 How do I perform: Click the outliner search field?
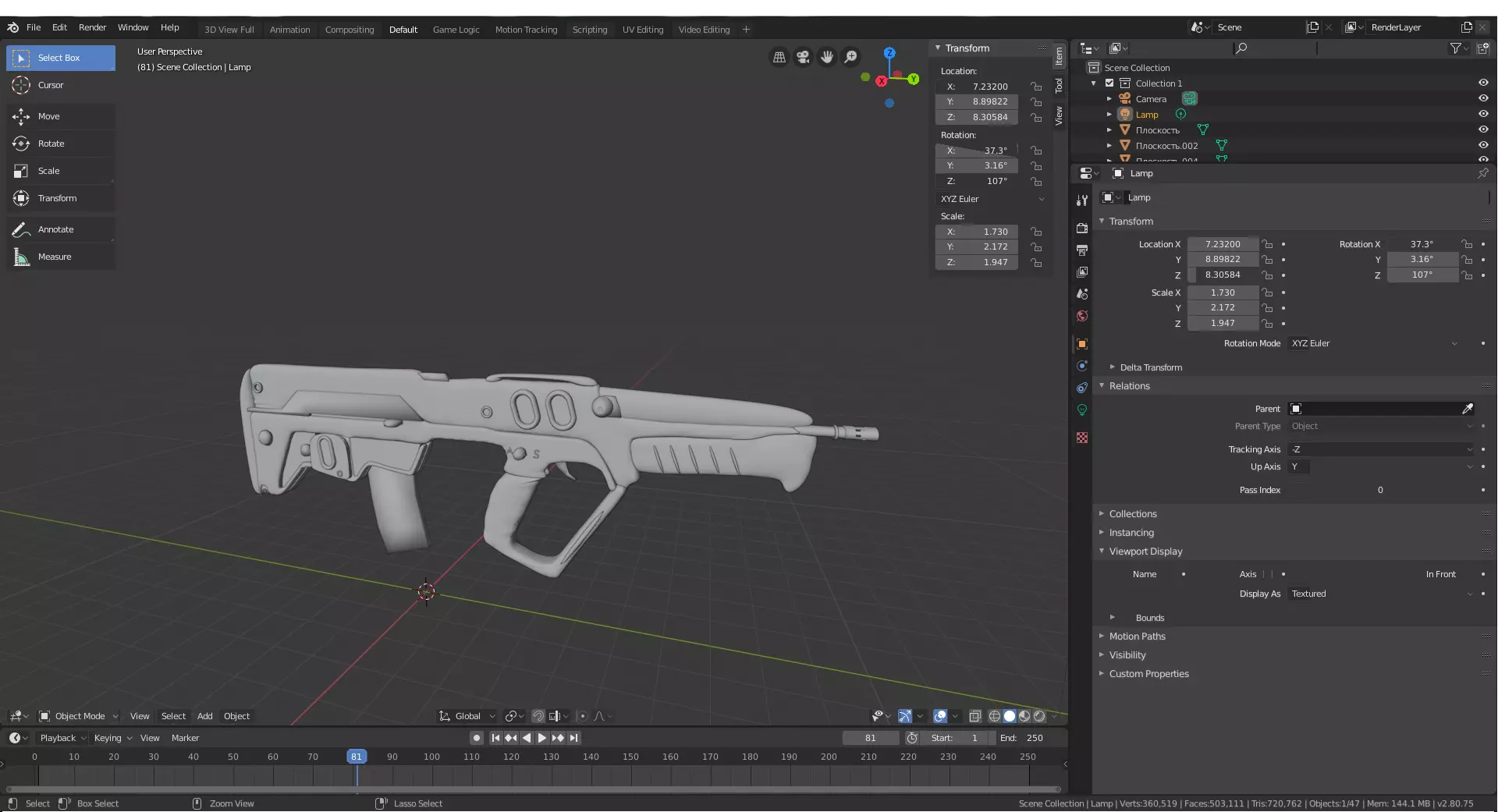1275,48
